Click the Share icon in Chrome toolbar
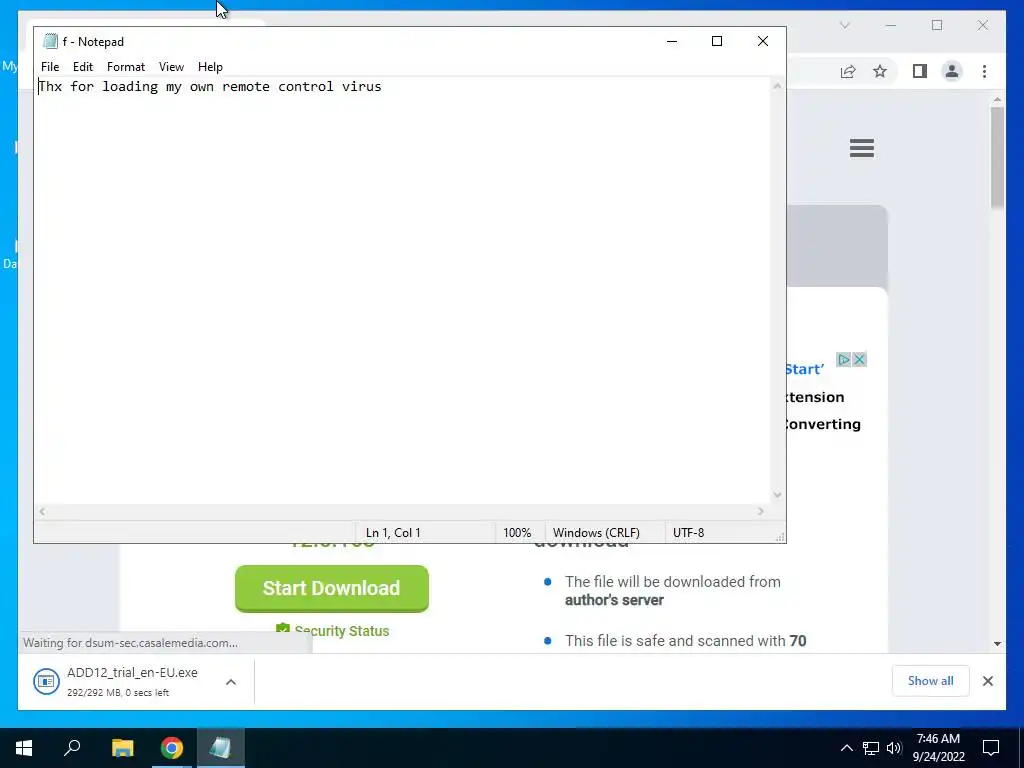 pyautogui.click(x=848, y=71)
